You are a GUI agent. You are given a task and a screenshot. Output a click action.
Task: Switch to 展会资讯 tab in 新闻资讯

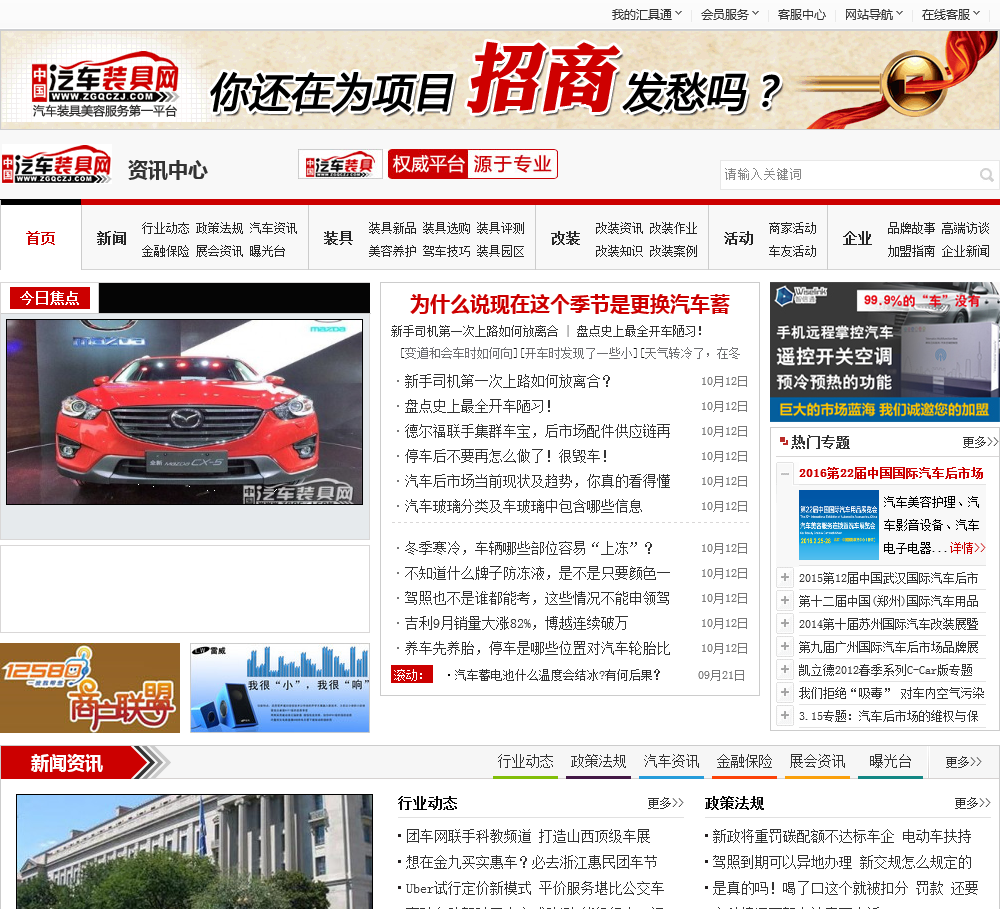tap(817, 761)
